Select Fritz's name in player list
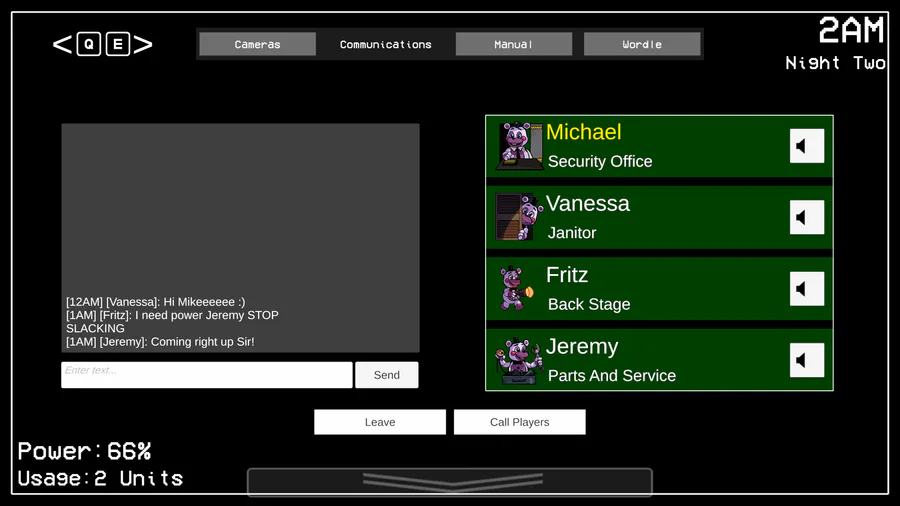 [x=567, y=275]
